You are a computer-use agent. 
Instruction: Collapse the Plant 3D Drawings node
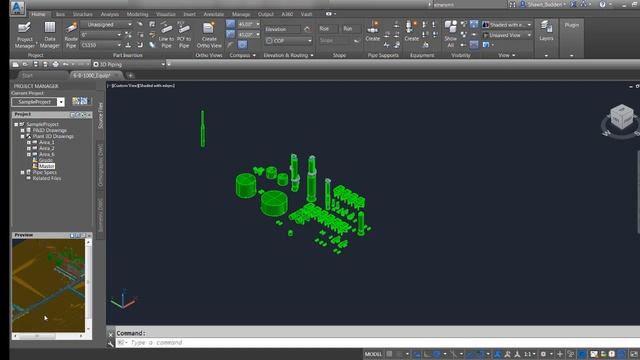click(x=23, y=136)
